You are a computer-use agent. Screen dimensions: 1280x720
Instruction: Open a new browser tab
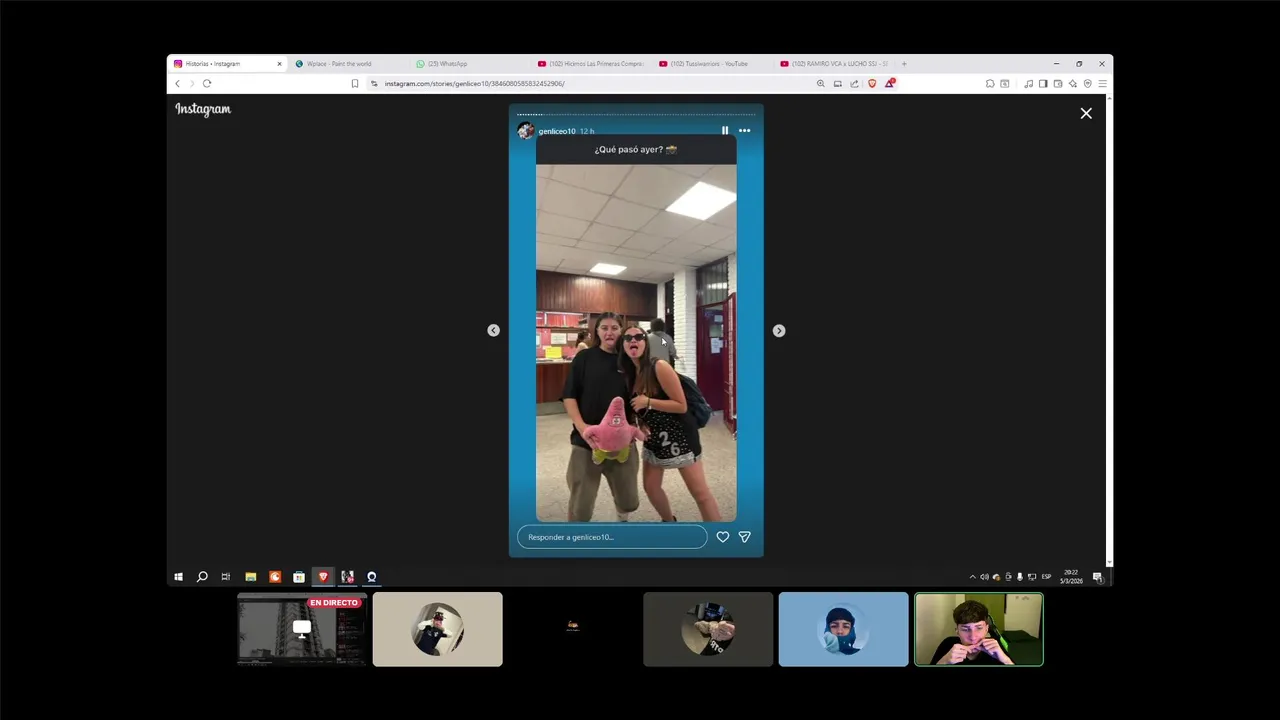pos(904,64)
